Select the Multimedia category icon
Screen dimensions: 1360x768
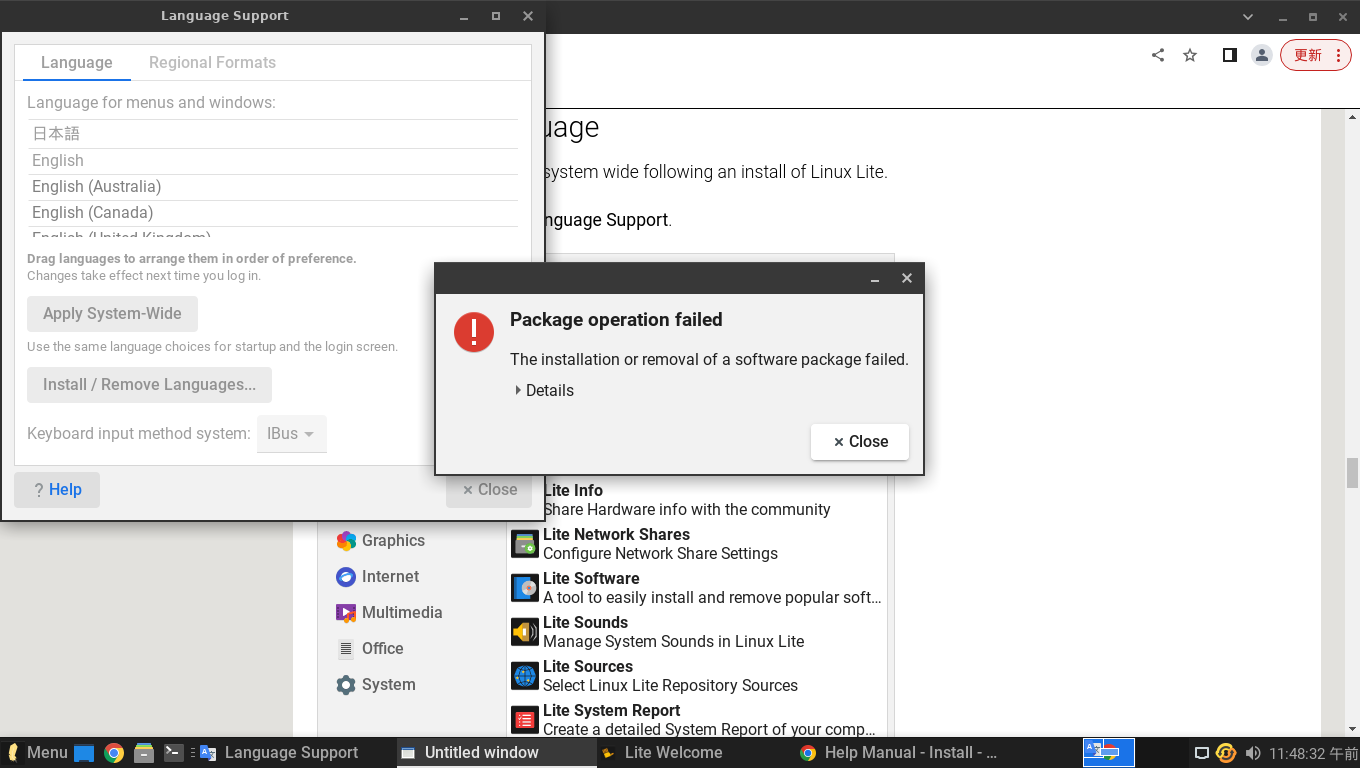coord(346,612)
